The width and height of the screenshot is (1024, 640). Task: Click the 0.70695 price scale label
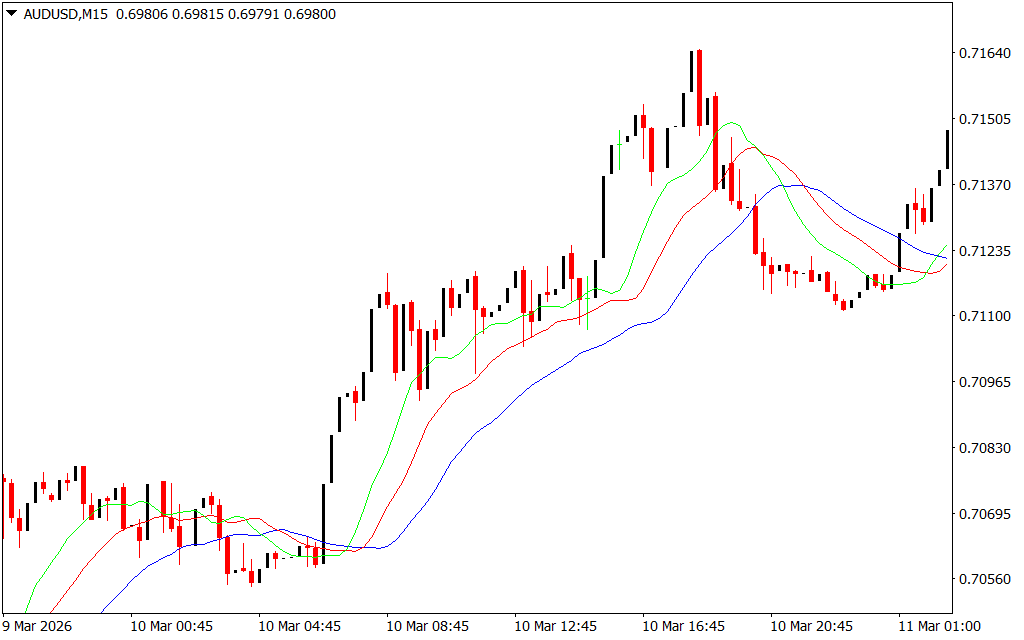pyautogui.click(x=984, y=514)
